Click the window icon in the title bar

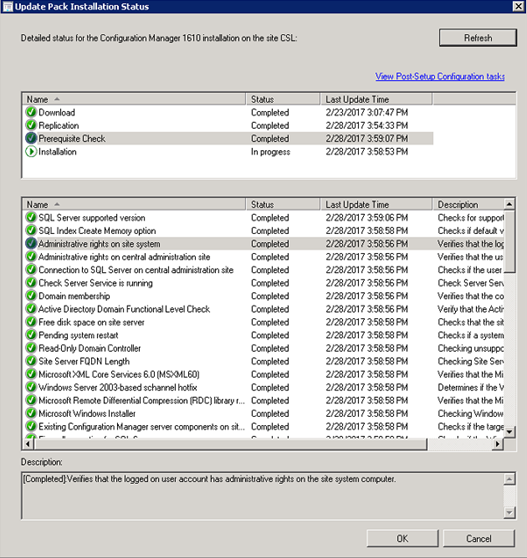click(7, 6)
